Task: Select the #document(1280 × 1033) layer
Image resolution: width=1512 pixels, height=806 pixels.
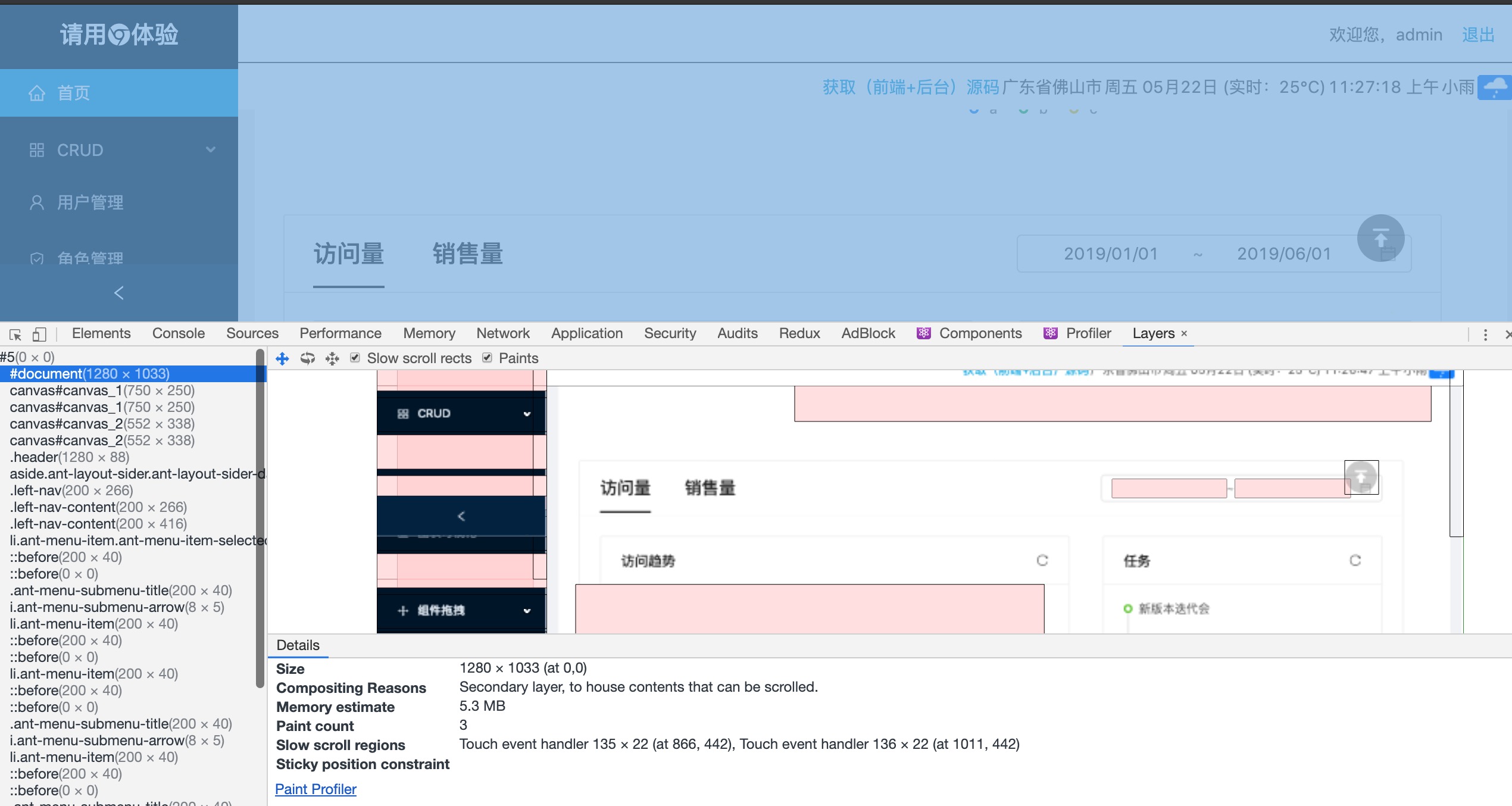Action: (132, 374)
